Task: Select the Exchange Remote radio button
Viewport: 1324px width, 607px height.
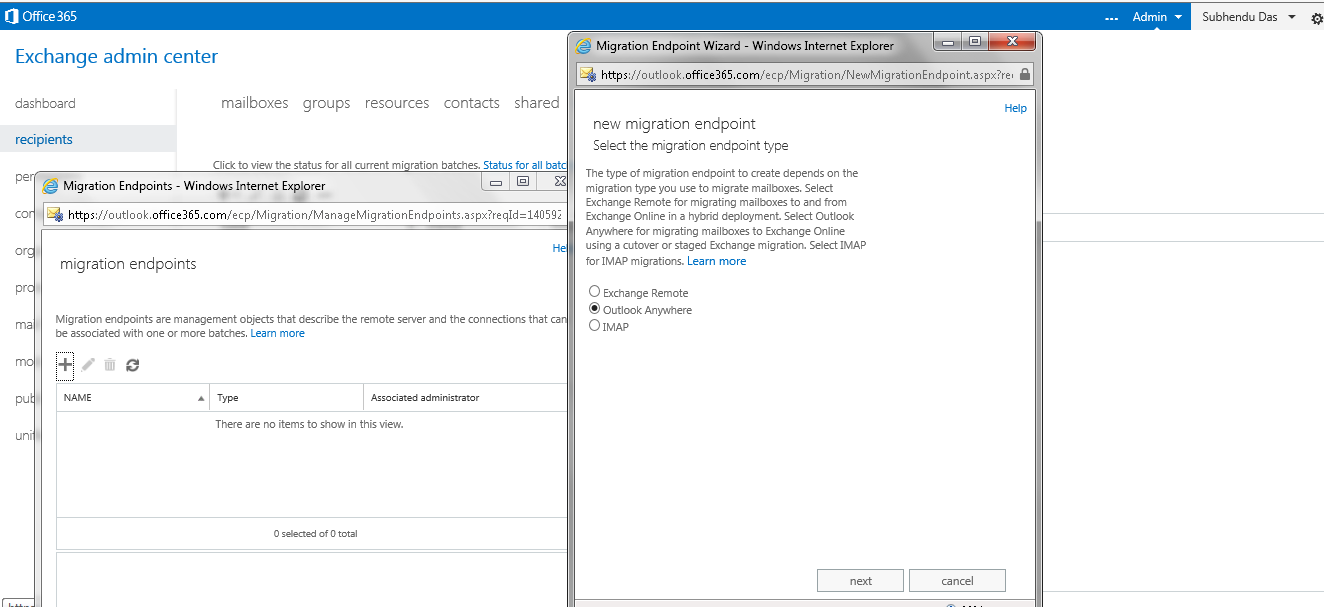Action: point(594,292)
